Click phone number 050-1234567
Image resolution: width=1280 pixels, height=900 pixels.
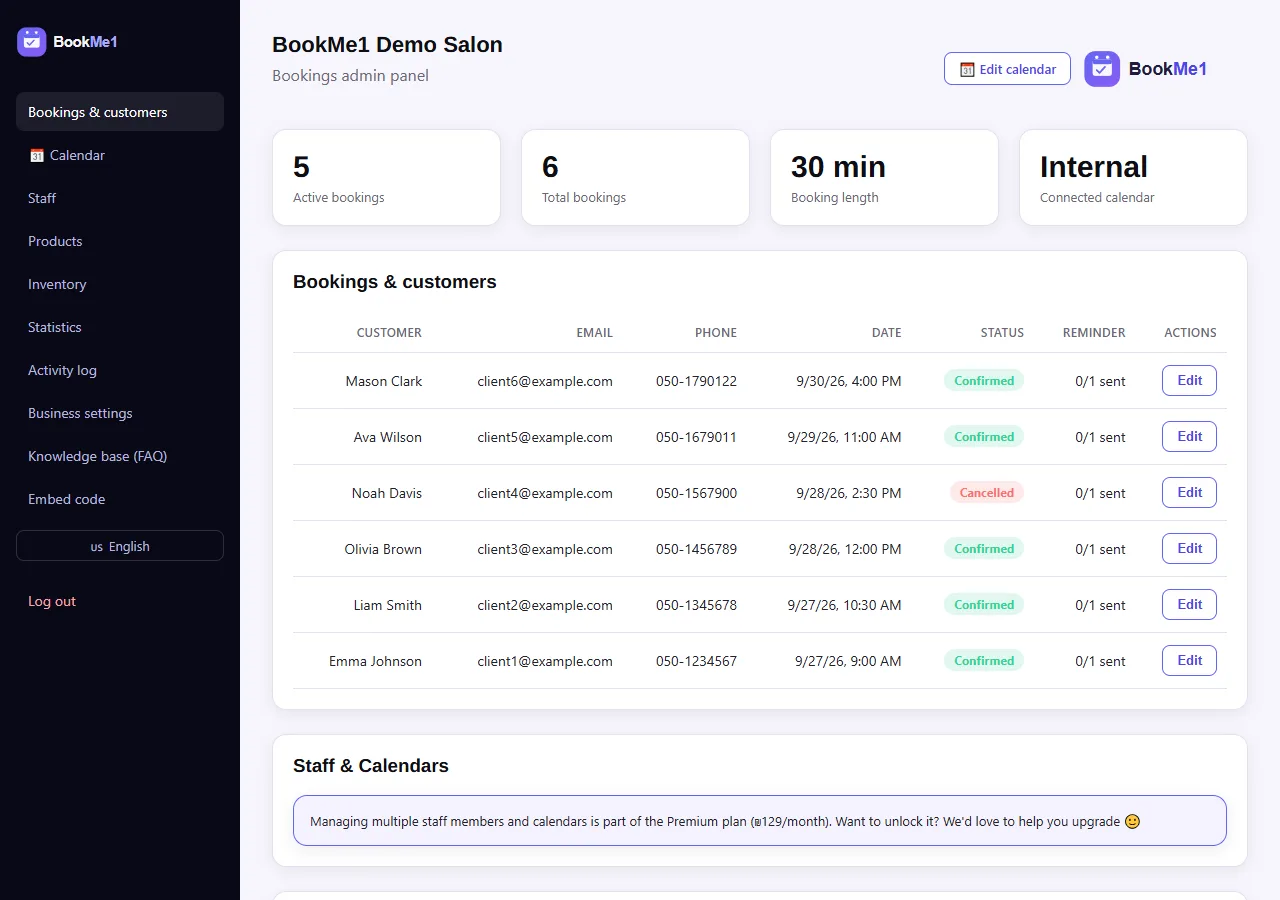[x=696, y=661]
